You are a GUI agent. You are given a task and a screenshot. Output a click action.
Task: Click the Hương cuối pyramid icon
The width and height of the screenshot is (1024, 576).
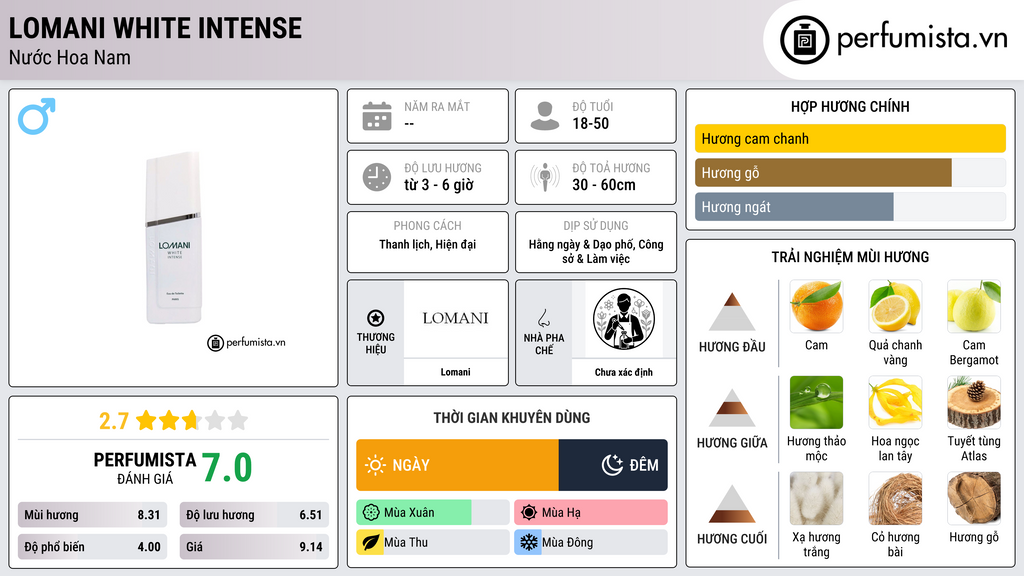point(732,504)
